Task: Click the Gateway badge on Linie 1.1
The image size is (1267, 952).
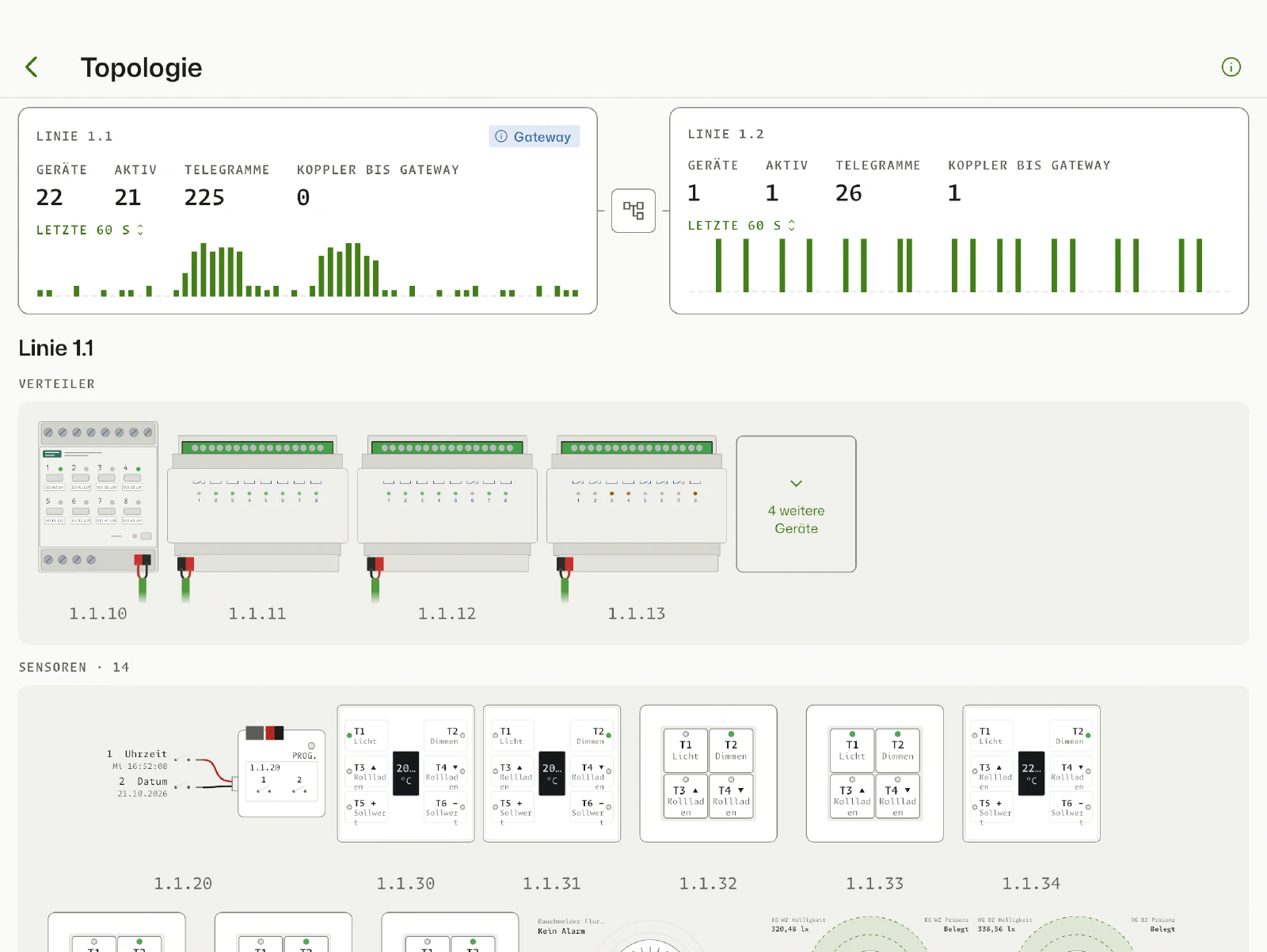Action: pyautogui.click(x=535, y=136)
